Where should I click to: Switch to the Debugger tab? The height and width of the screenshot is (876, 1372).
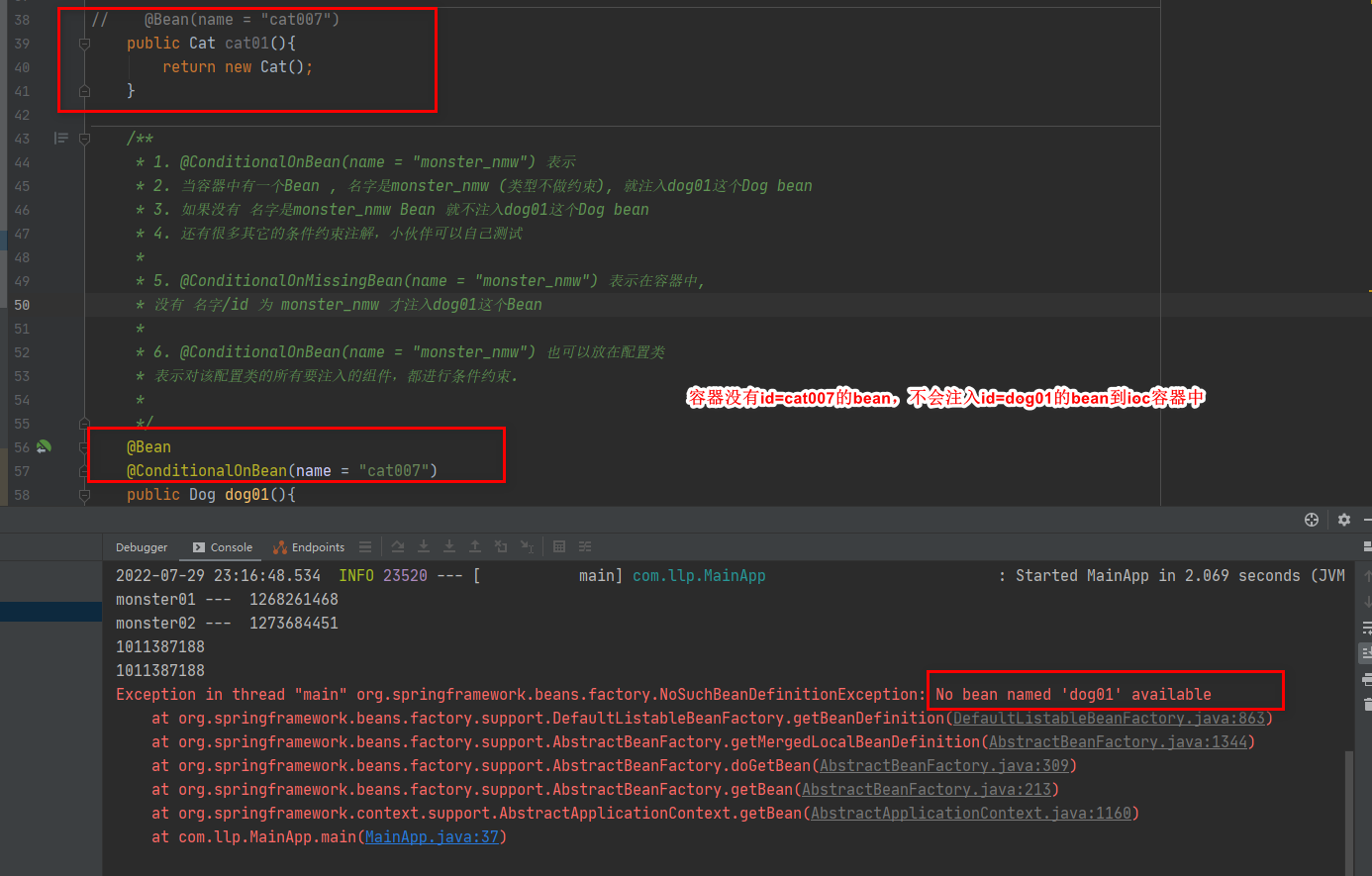142,547
